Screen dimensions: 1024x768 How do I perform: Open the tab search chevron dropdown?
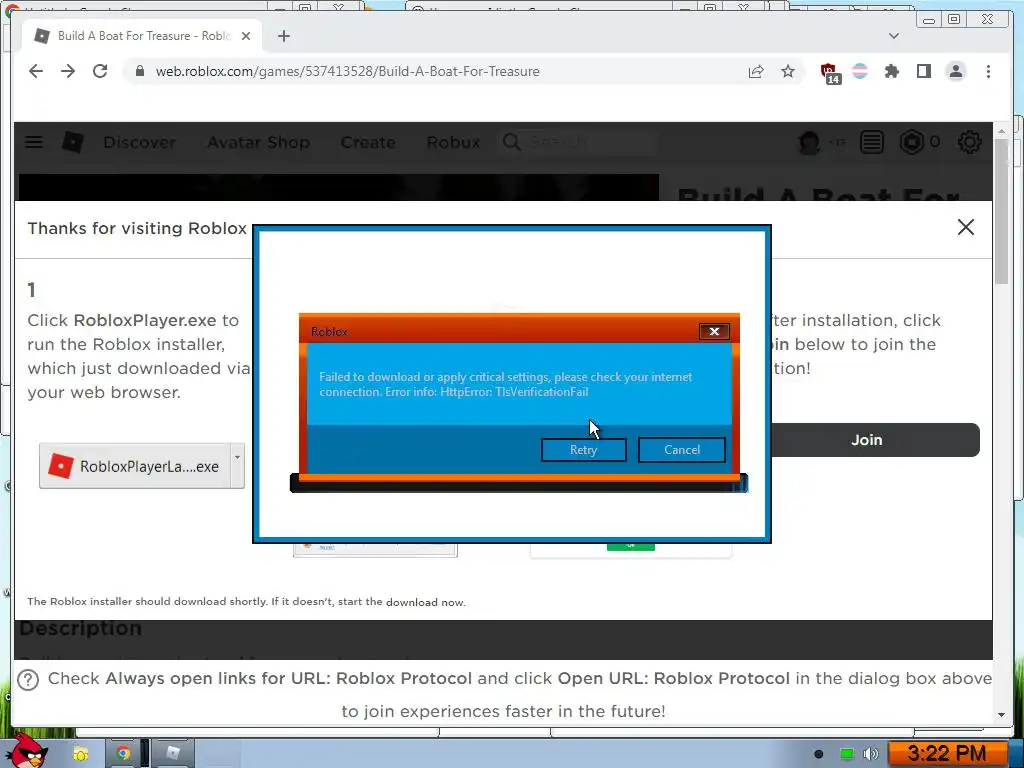coord(894,36)
